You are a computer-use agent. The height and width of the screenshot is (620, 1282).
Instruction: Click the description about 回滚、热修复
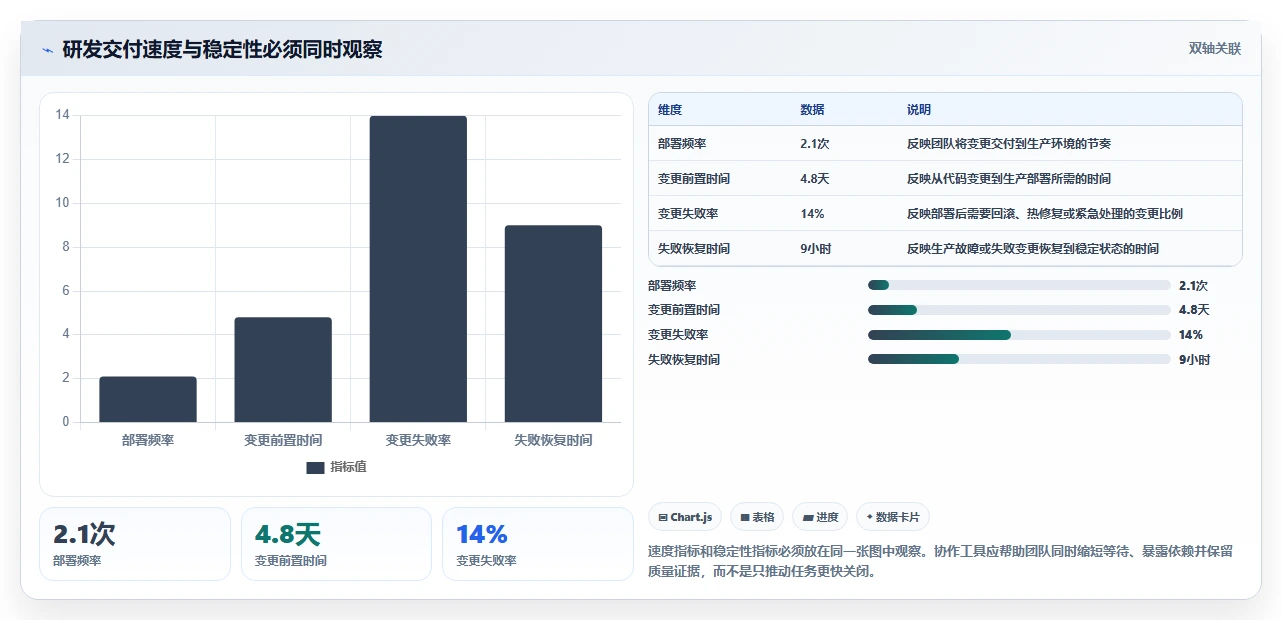[x=1046, y=214]
